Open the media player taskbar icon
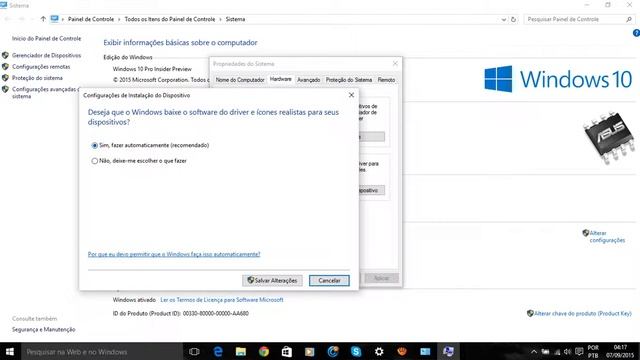This screenshot has width=640, height=360. coord(309,351)
